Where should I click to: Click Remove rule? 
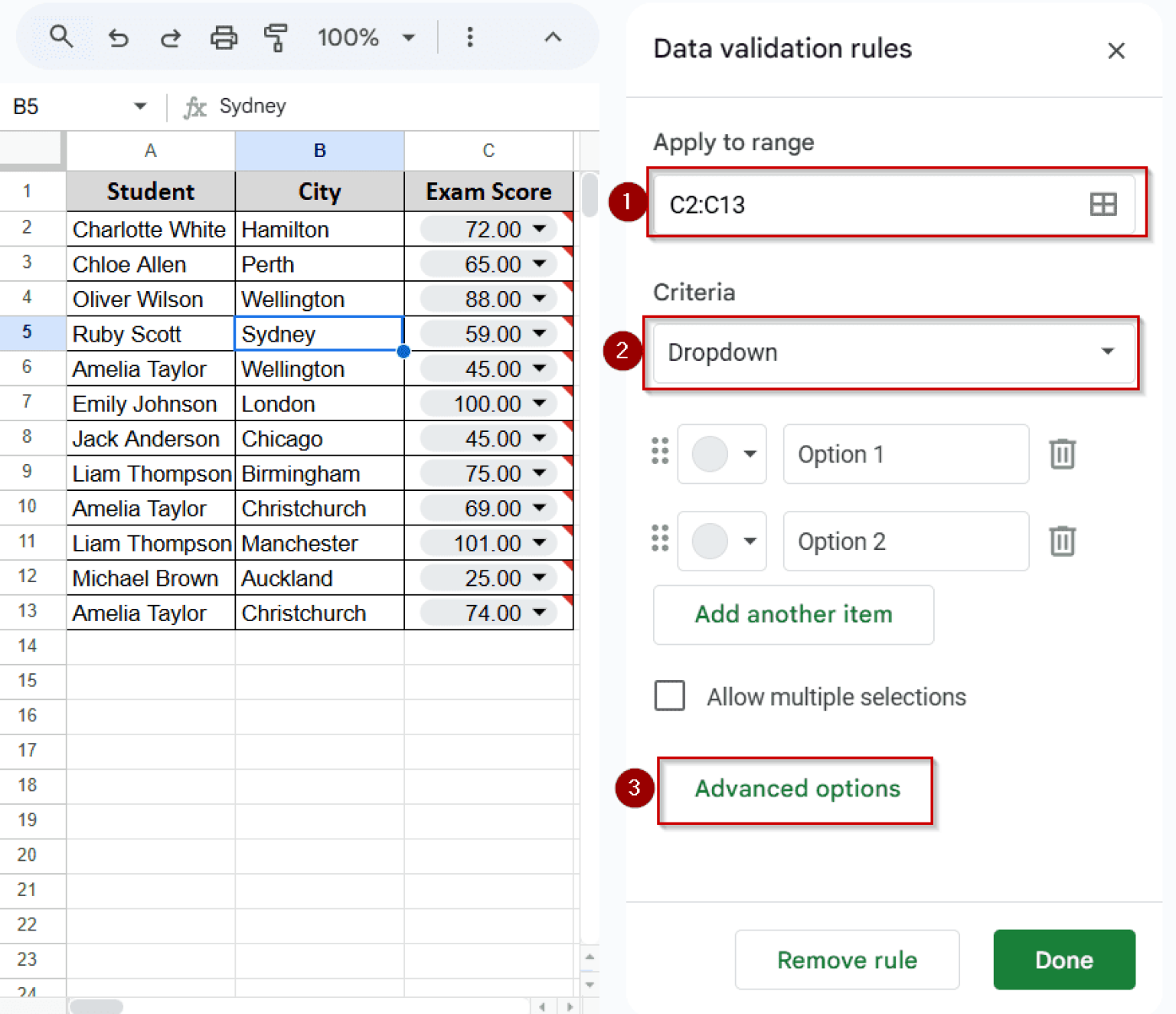[x=846, y=960]
